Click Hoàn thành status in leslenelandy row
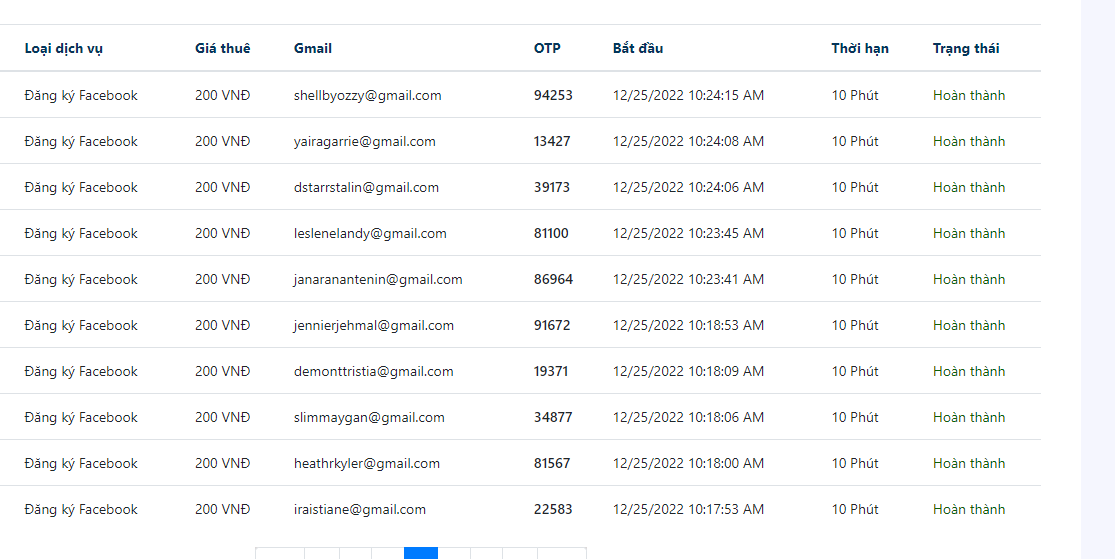This screenshot has width=1115, height=559. (969, 233)
